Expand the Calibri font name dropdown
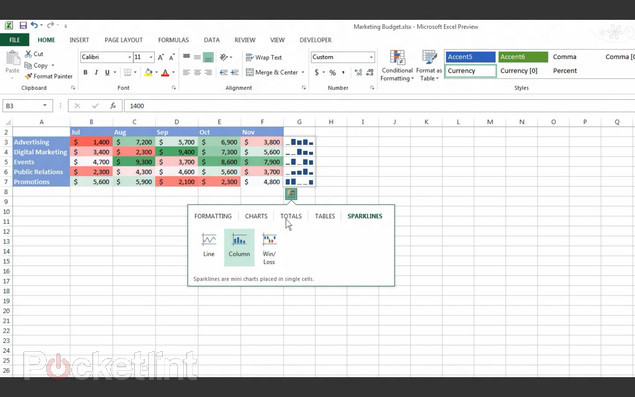635x397 pixels. [130, 57]
